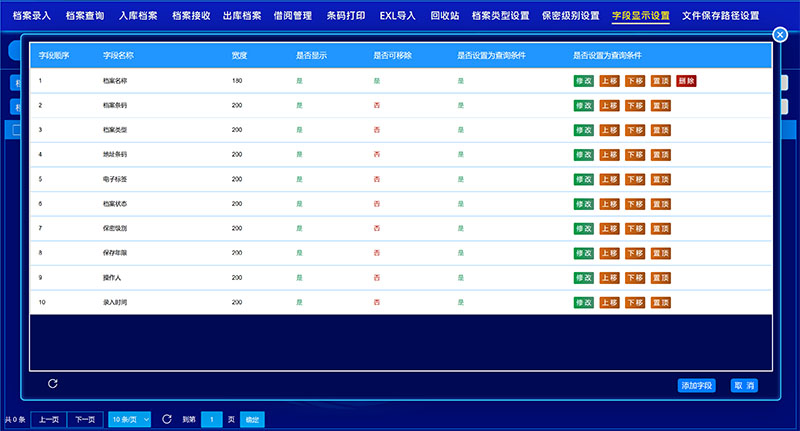Screen dimensions: 800x431
Task: Go to the 回收站 tab
Action: [445, 16]
